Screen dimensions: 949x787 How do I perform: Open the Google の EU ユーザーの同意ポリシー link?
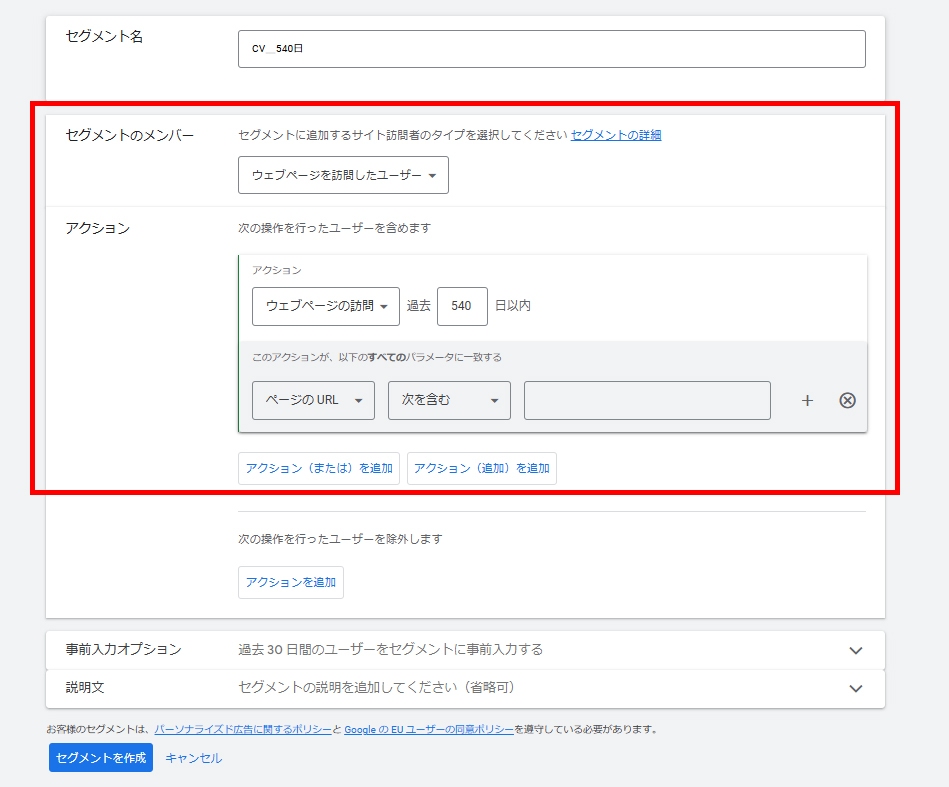click(429, 730)
